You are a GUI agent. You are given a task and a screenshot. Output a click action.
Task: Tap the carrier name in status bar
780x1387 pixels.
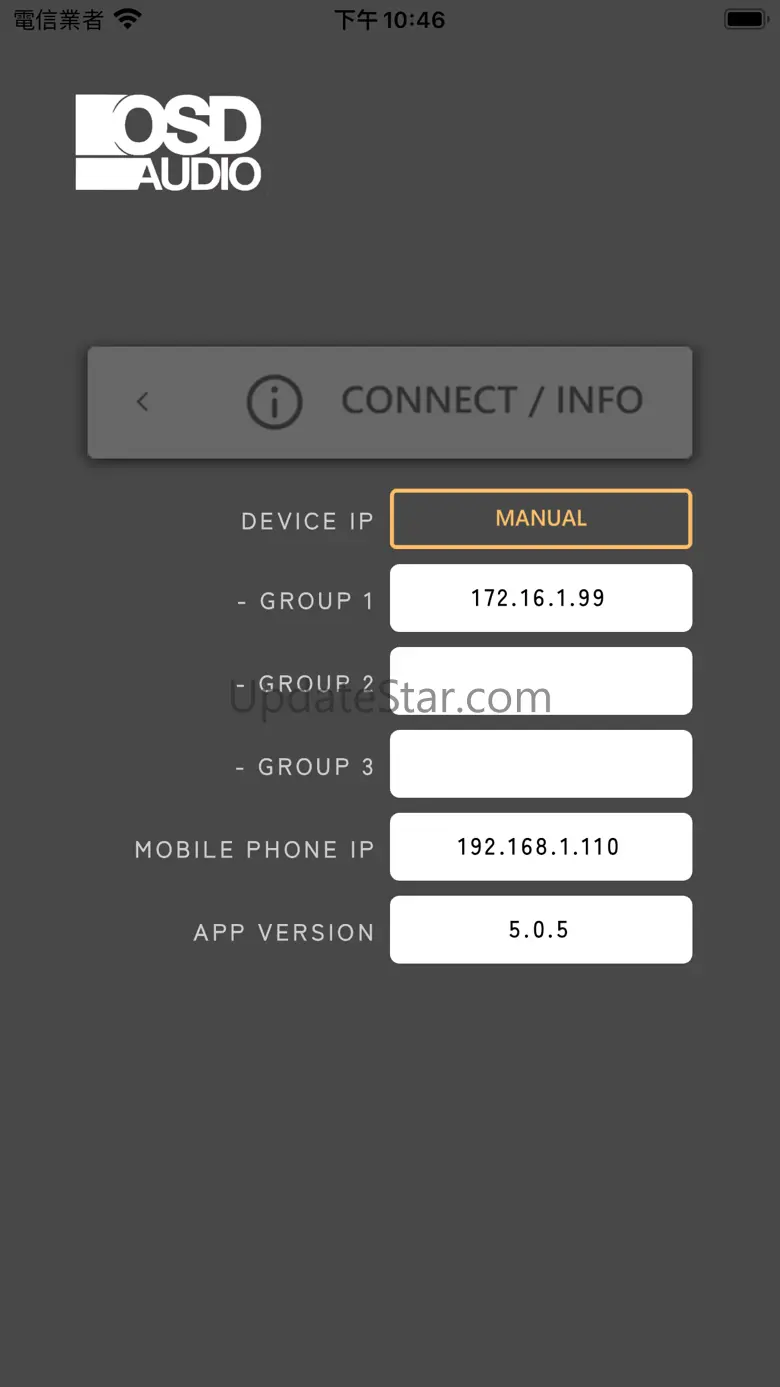tap(58, 19)
